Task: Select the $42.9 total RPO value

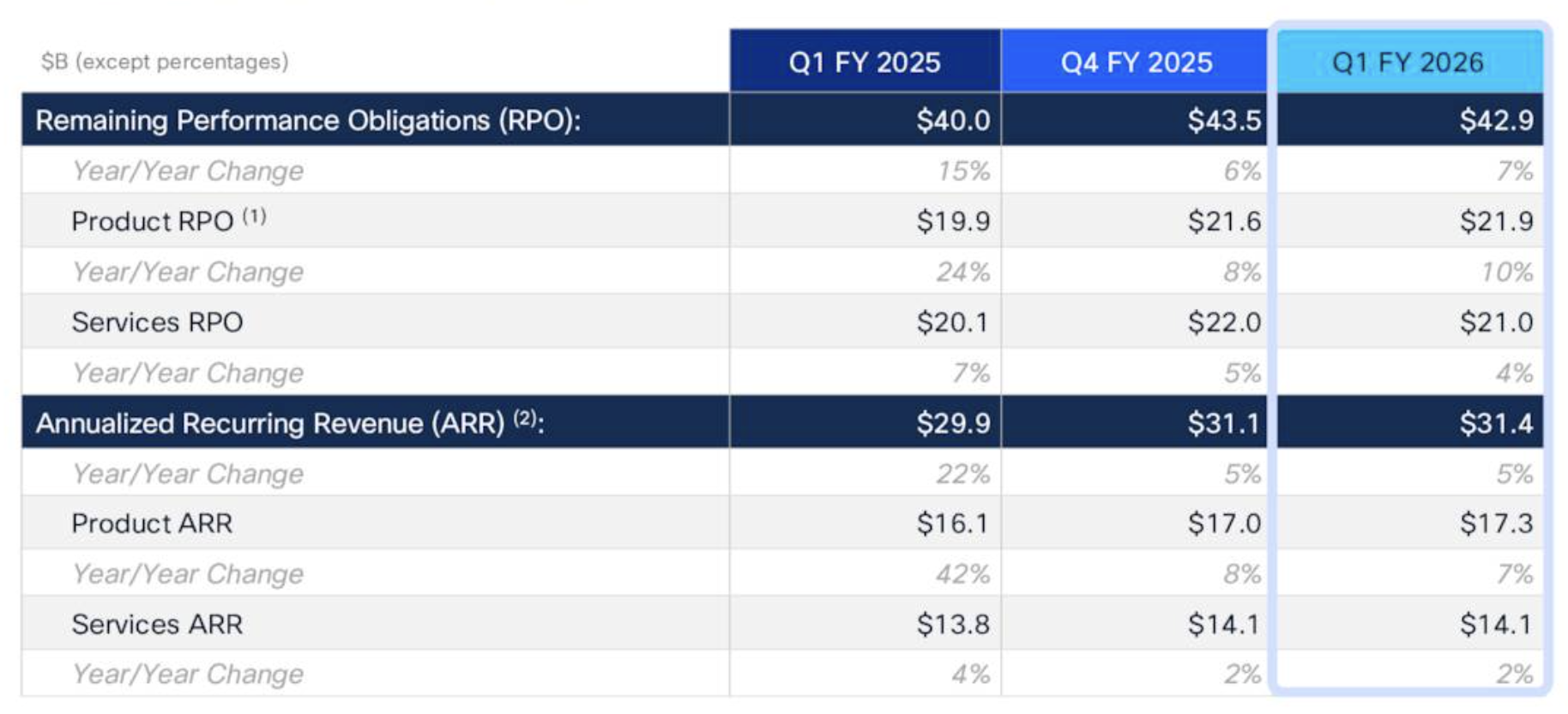Action: [1496, 121]
